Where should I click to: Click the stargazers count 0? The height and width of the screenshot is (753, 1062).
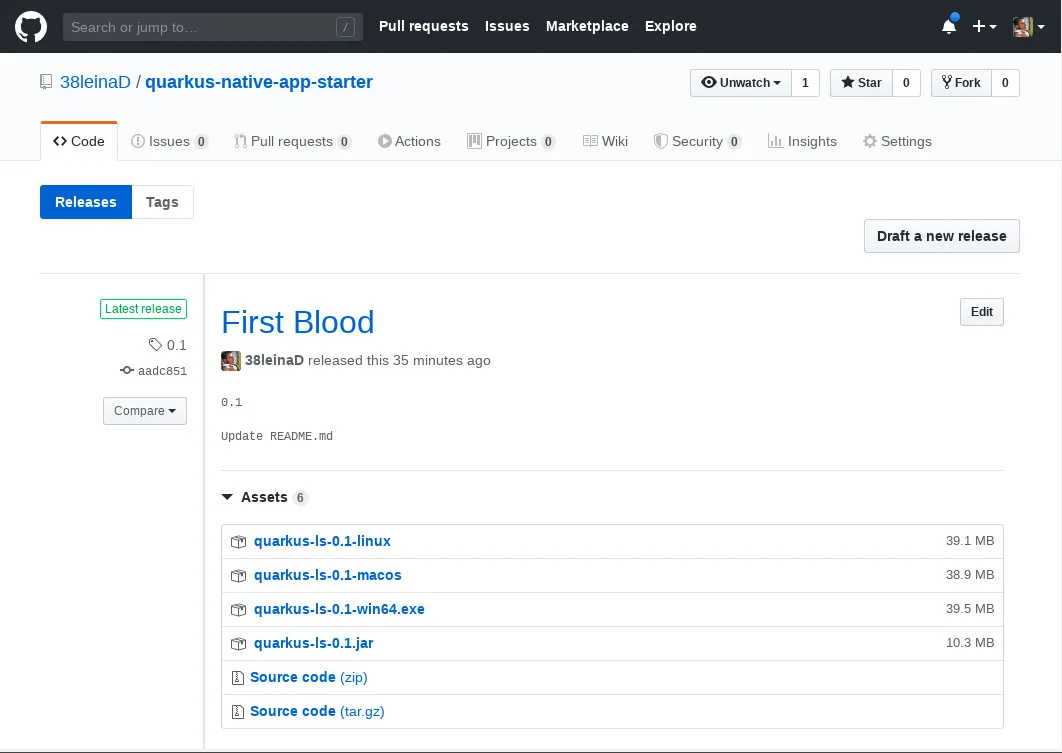tap(906, 83)
